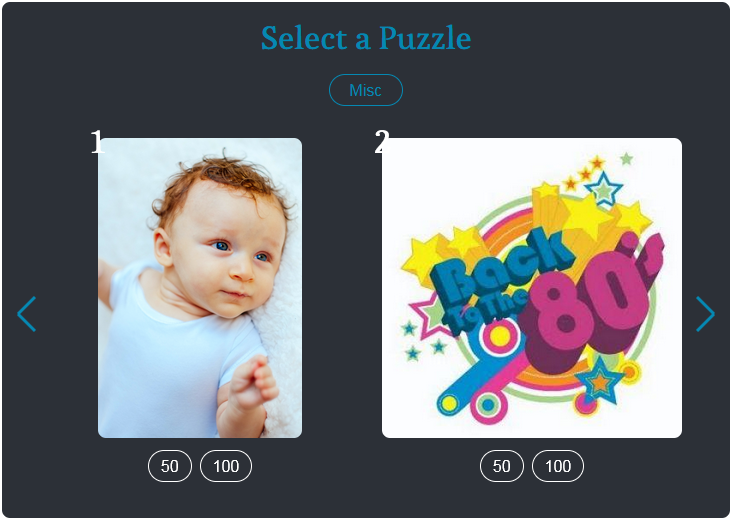Pick 50 pieces for the 80's puzzle

pos(502,466)
